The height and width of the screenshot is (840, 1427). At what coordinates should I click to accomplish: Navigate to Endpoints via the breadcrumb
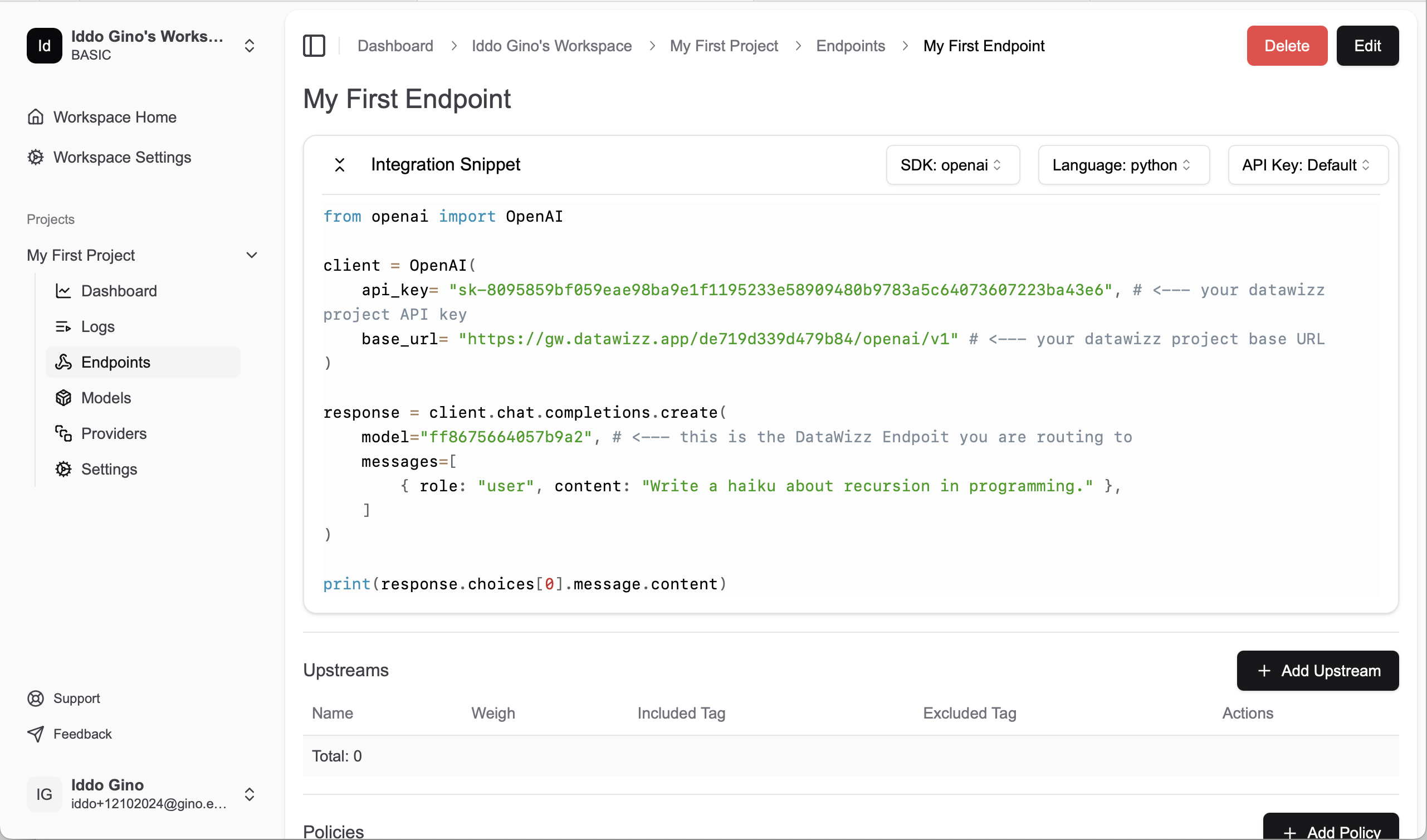click(850, 46)
